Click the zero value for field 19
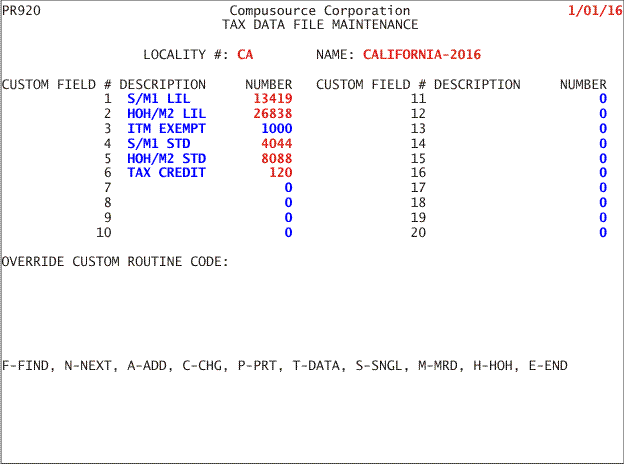Screen dimensions: 624x465 coord(603,217)
